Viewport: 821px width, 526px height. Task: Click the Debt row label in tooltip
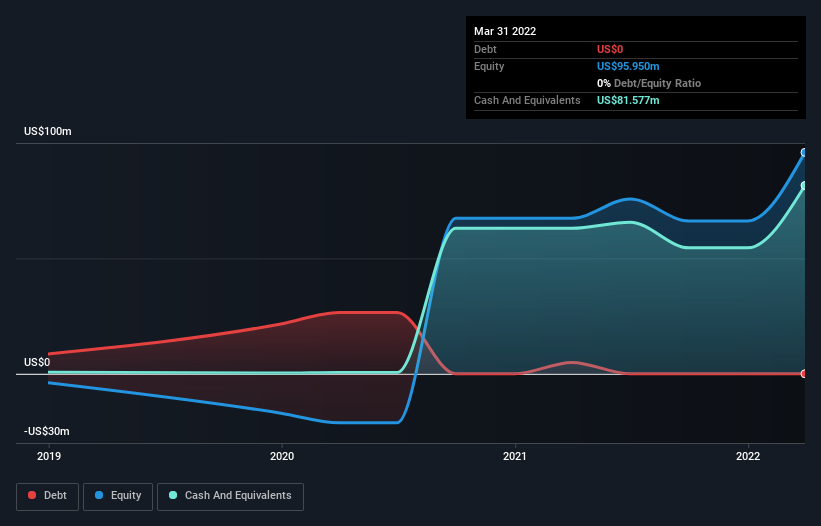click(485, 49)
